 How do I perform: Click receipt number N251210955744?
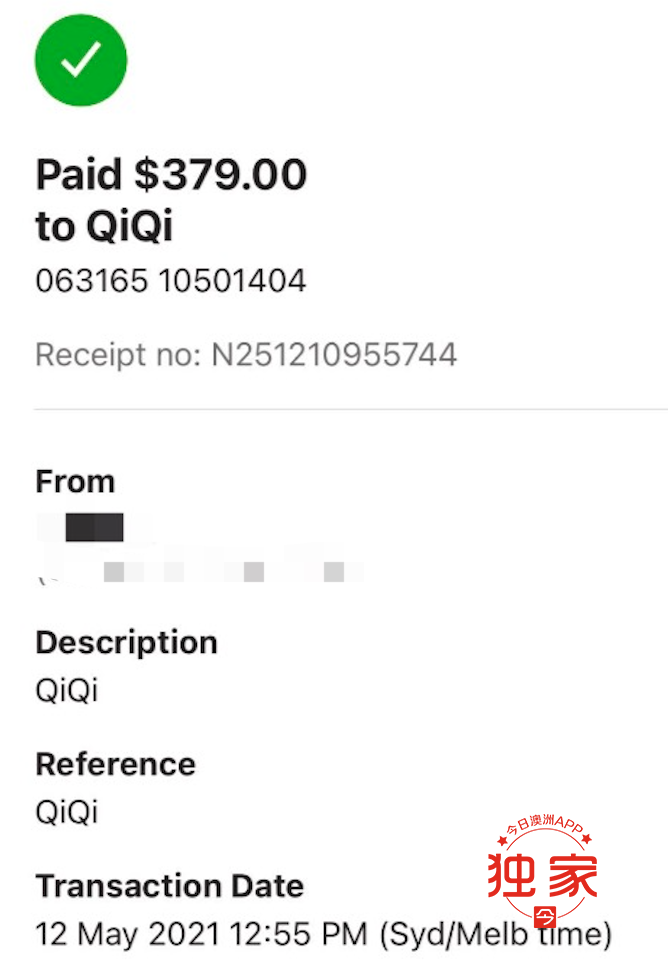point(334,355)
